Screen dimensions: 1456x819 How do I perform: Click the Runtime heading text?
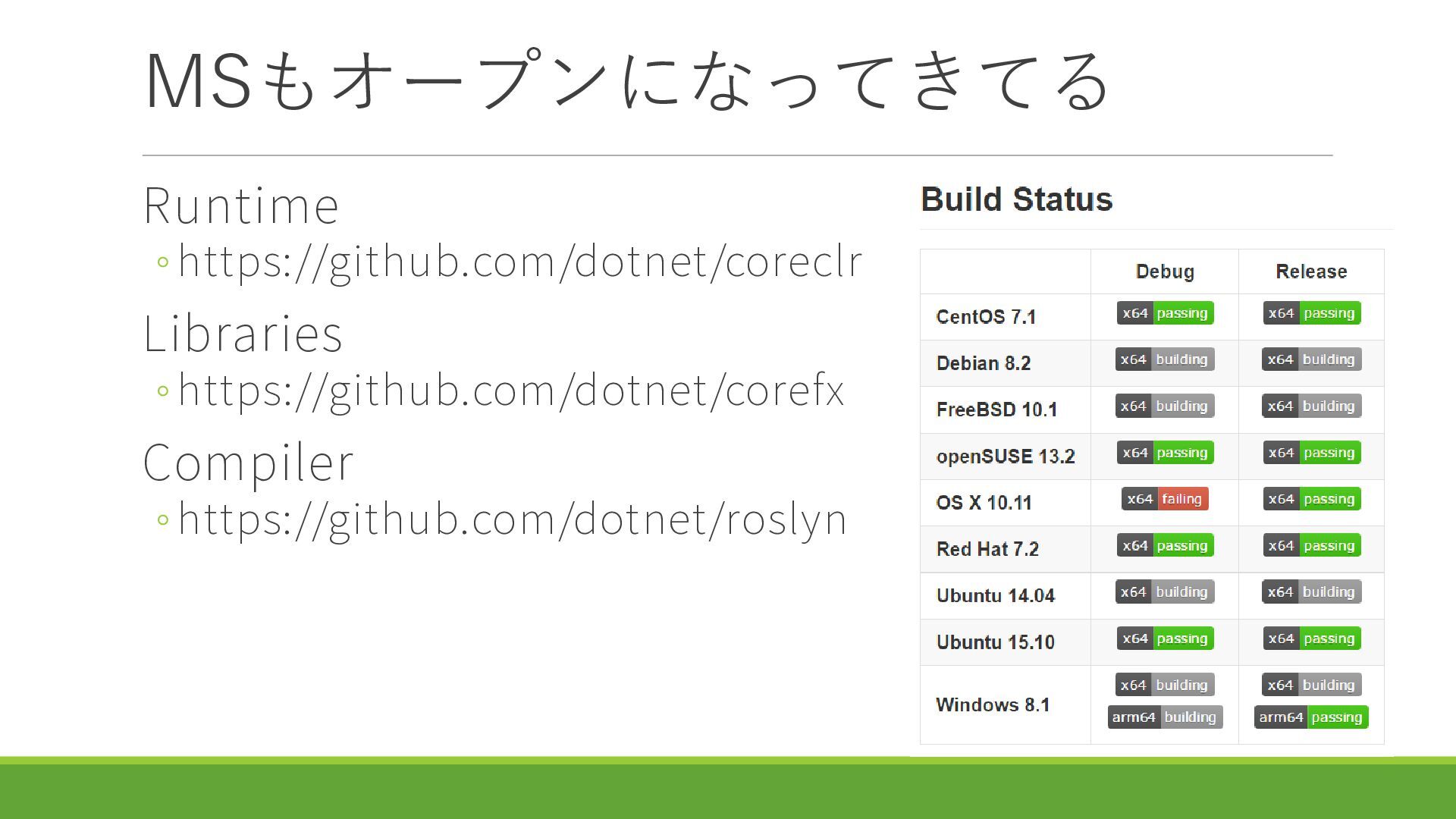(x=241, y=206)
